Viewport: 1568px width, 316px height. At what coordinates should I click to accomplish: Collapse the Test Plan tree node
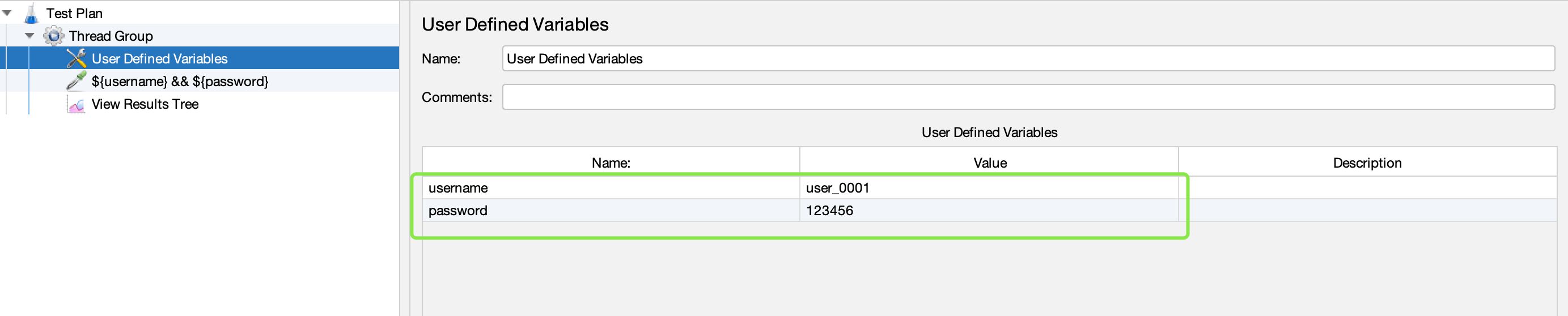click(x=7, y=13)
